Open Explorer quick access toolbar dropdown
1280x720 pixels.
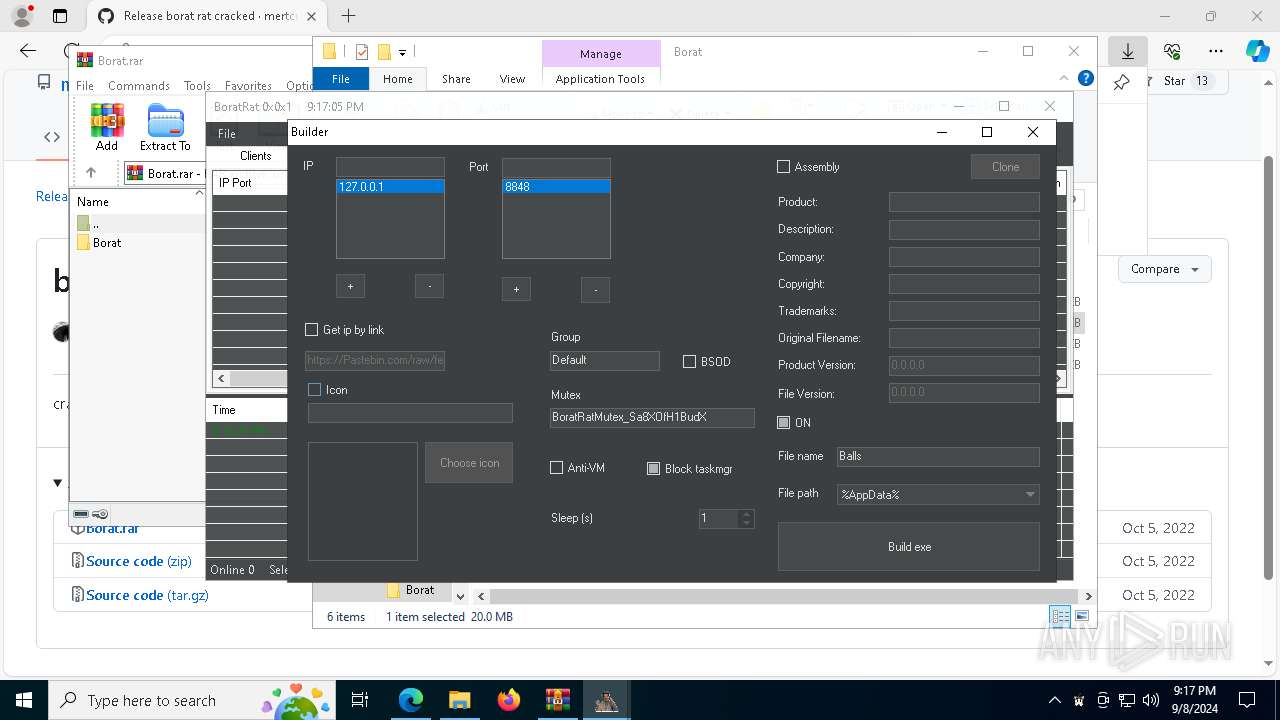pos(403,52)
